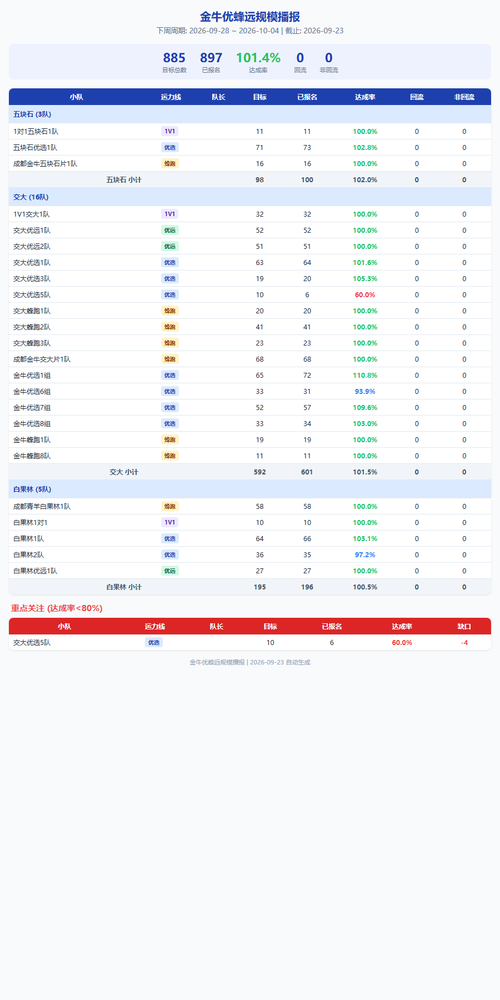
Task: Click blue 93.9% rate for 金牛优选6组
Action: coord(365,391)
